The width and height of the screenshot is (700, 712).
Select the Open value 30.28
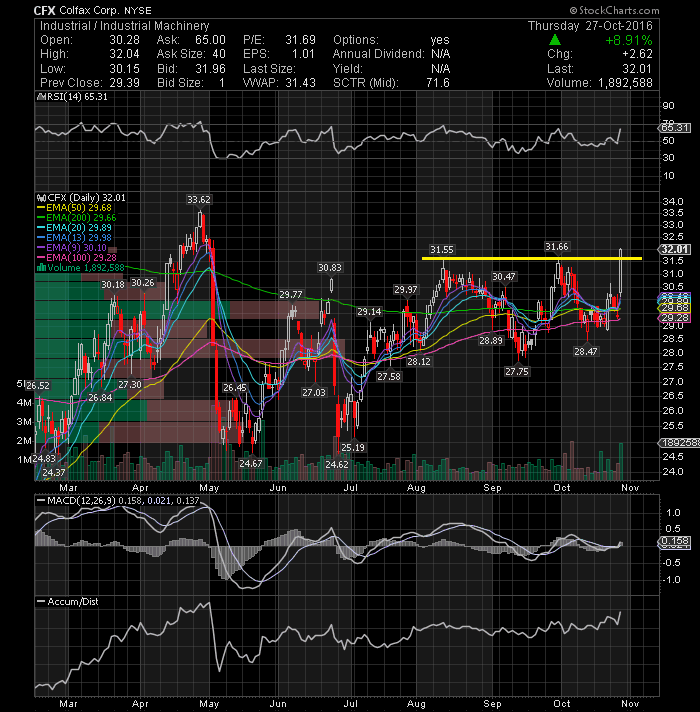click(124, 40)
